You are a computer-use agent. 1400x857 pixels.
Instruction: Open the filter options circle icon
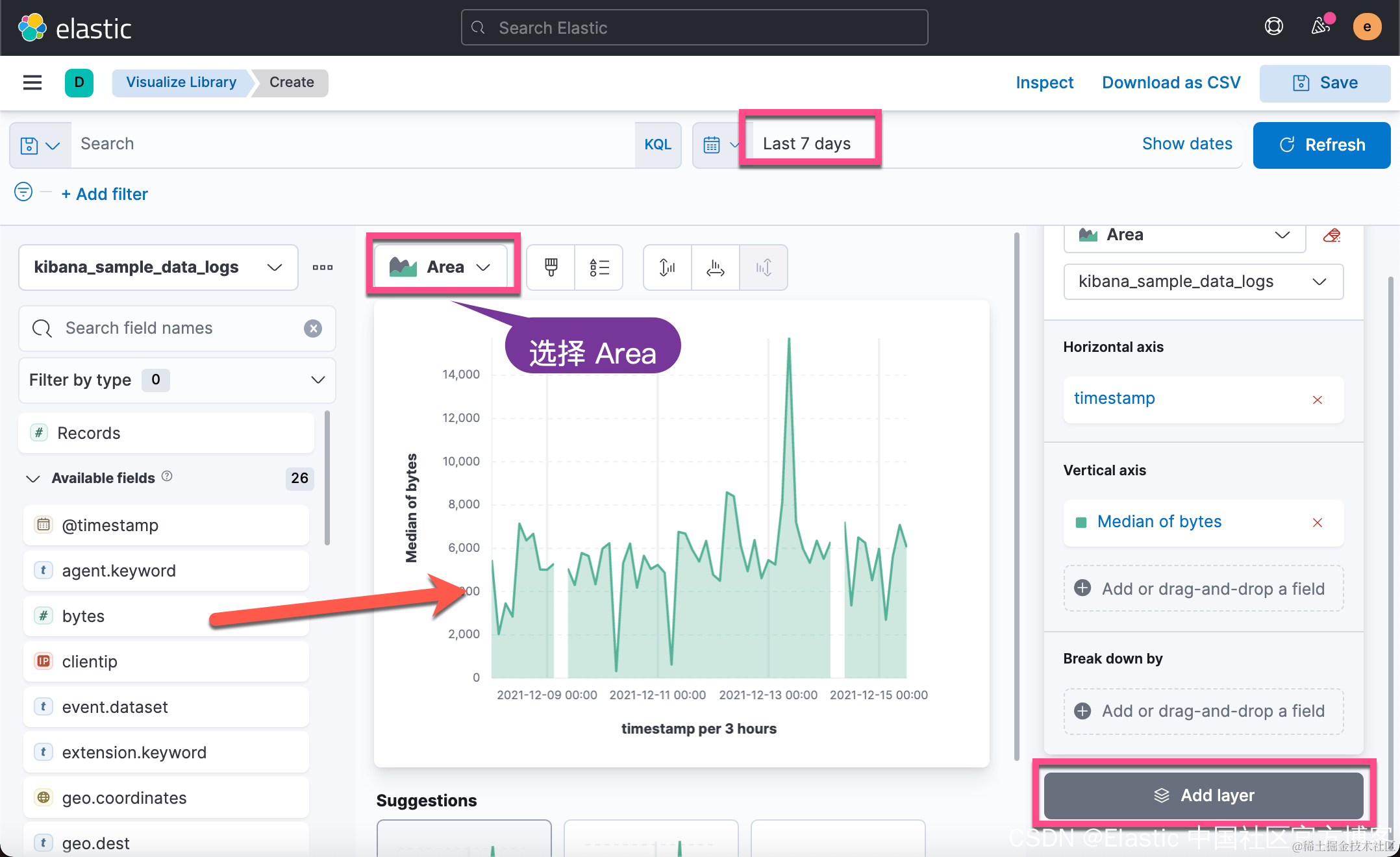pyautogui.click(x=23, y=192)
